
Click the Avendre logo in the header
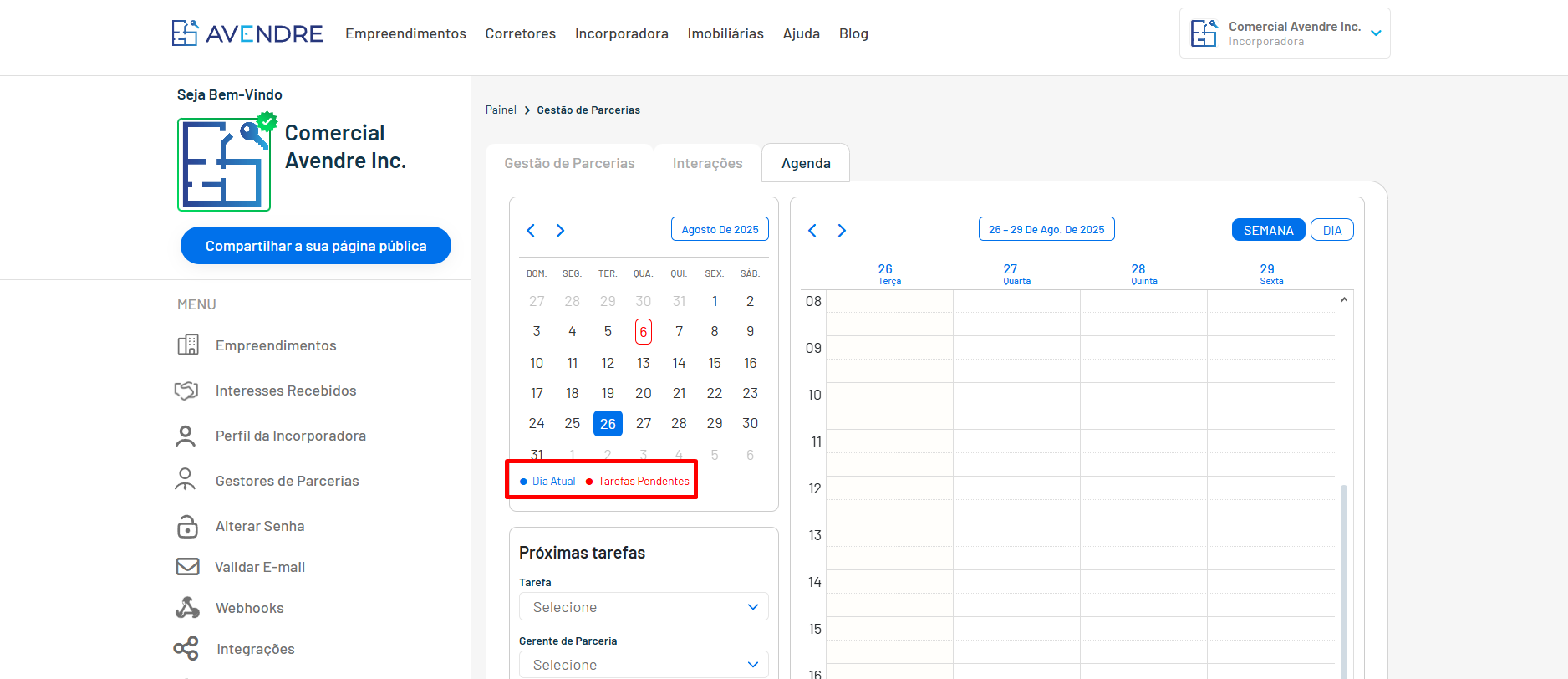pos(247,33)
